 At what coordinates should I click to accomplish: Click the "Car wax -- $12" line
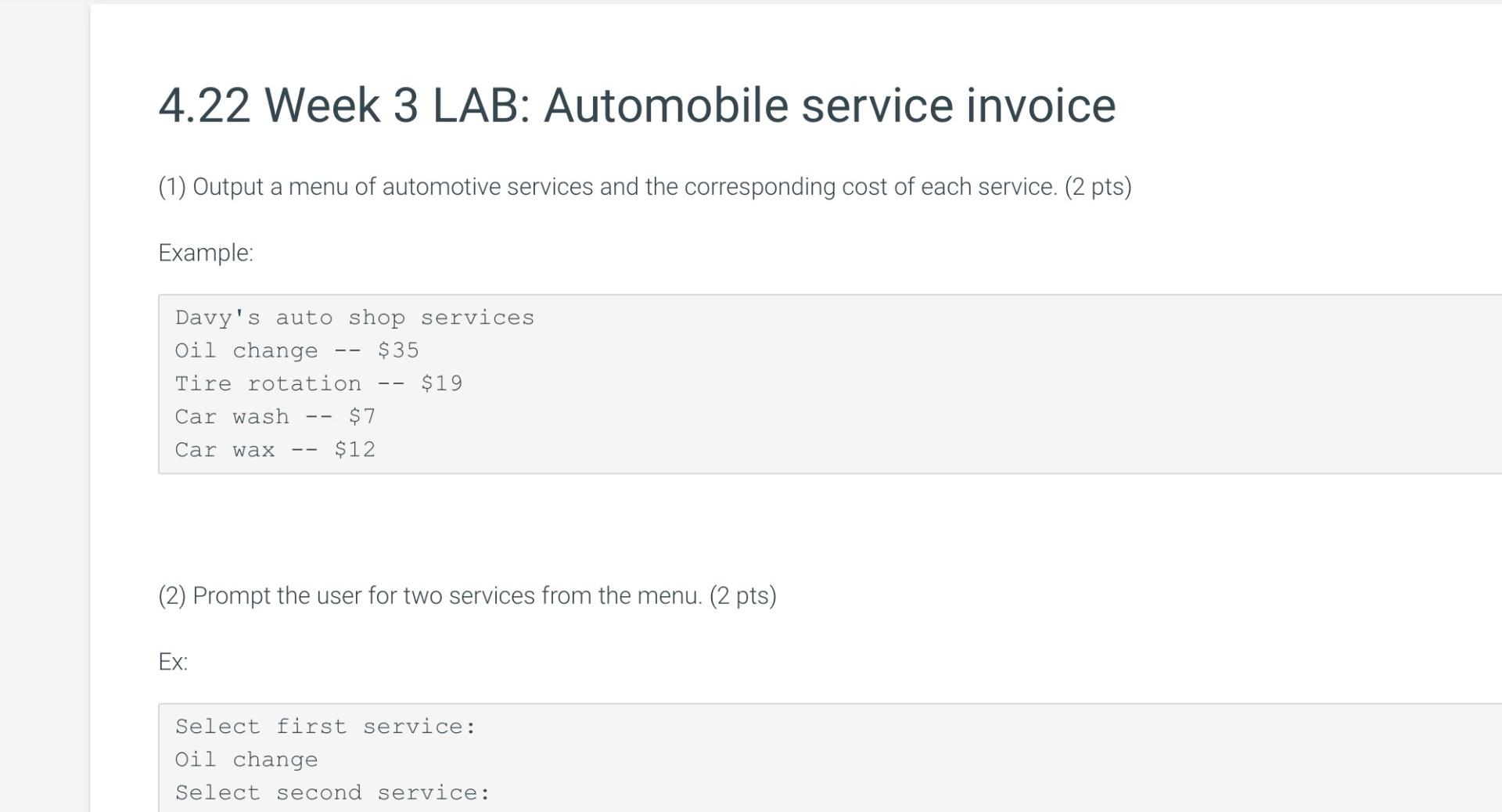coord(275,450)
